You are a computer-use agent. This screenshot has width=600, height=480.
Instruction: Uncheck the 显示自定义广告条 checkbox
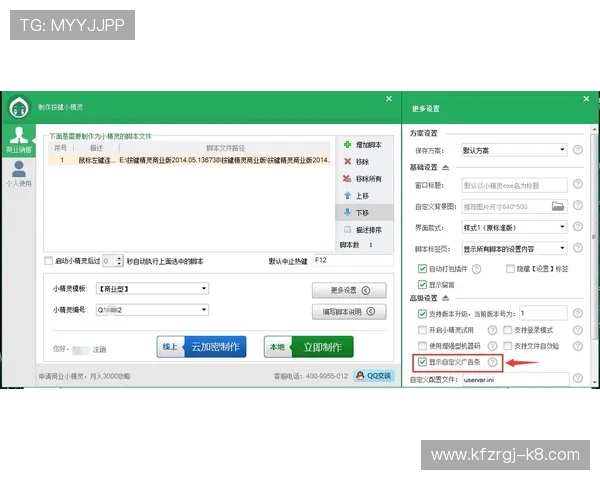pos(422,362)
